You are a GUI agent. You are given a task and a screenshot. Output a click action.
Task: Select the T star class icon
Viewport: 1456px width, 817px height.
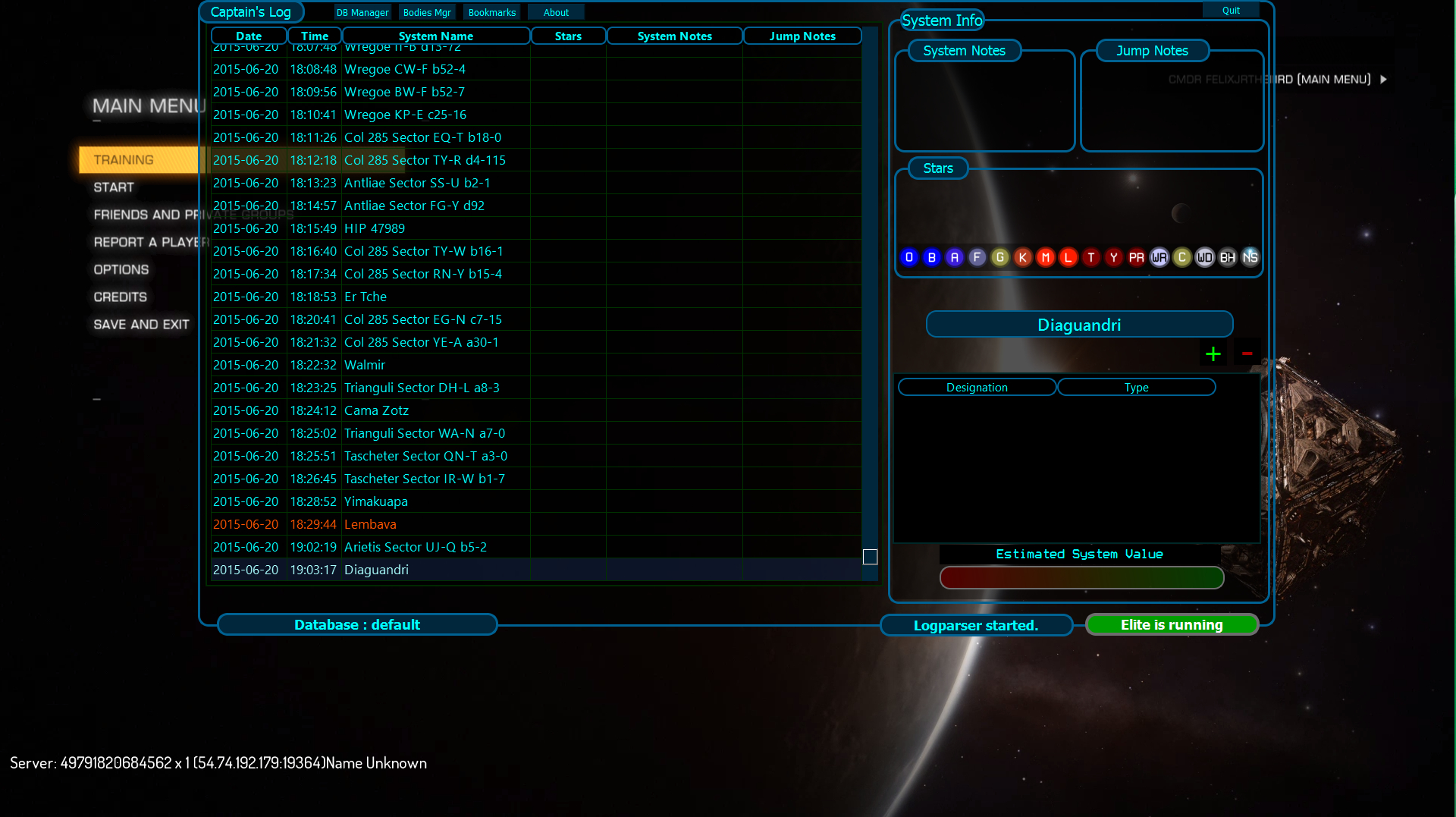click(x=1091, y=258)
